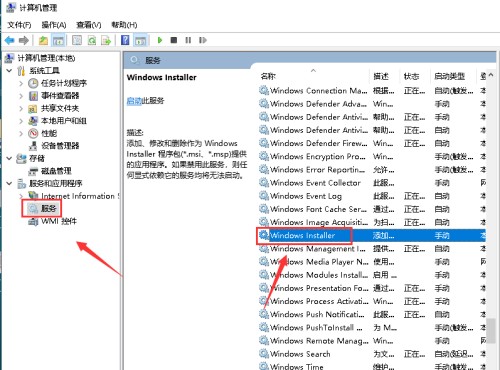The height and width of the screenshot is (370, 500).
Task: Toggle the Show/Hide action pane icon
Action: click(140, 41)
